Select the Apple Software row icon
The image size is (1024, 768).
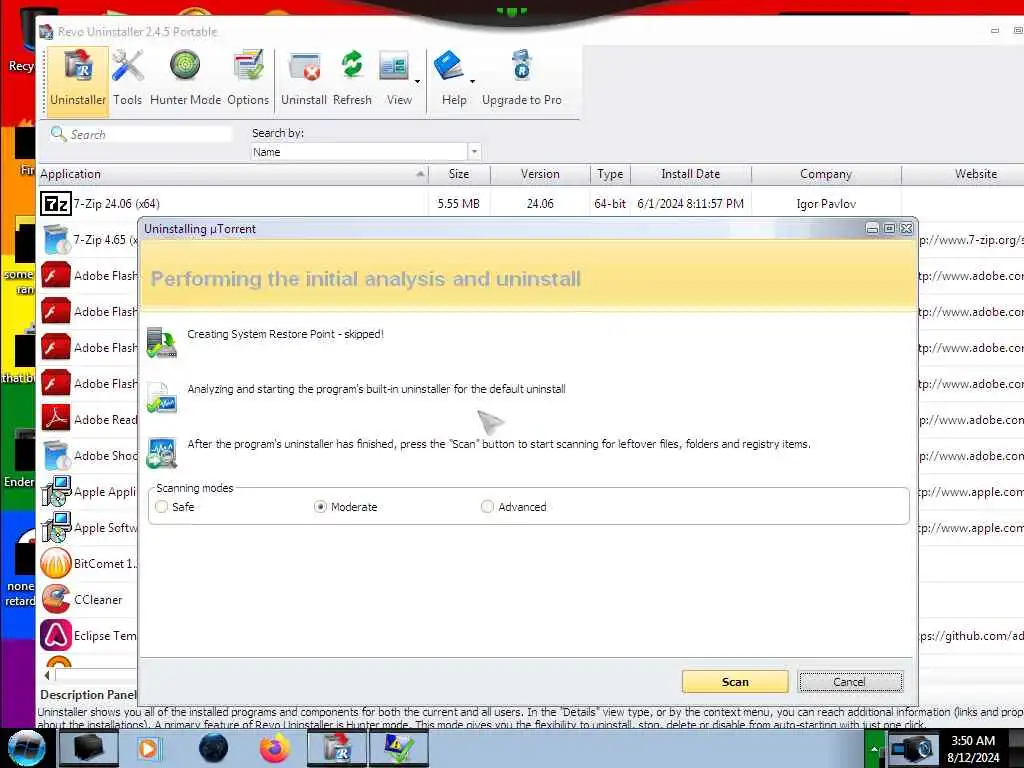56,527
